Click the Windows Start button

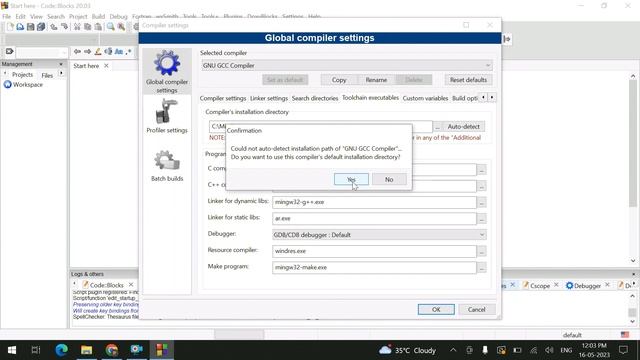tap(12, 350)
